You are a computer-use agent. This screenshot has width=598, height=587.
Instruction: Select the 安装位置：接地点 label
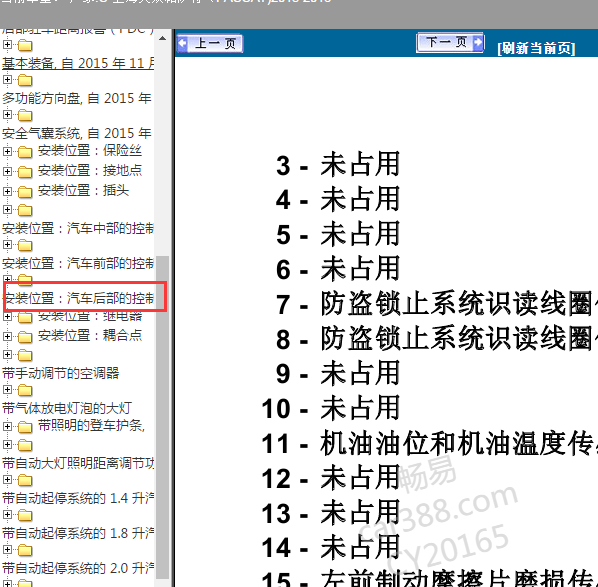coord(90,170)
